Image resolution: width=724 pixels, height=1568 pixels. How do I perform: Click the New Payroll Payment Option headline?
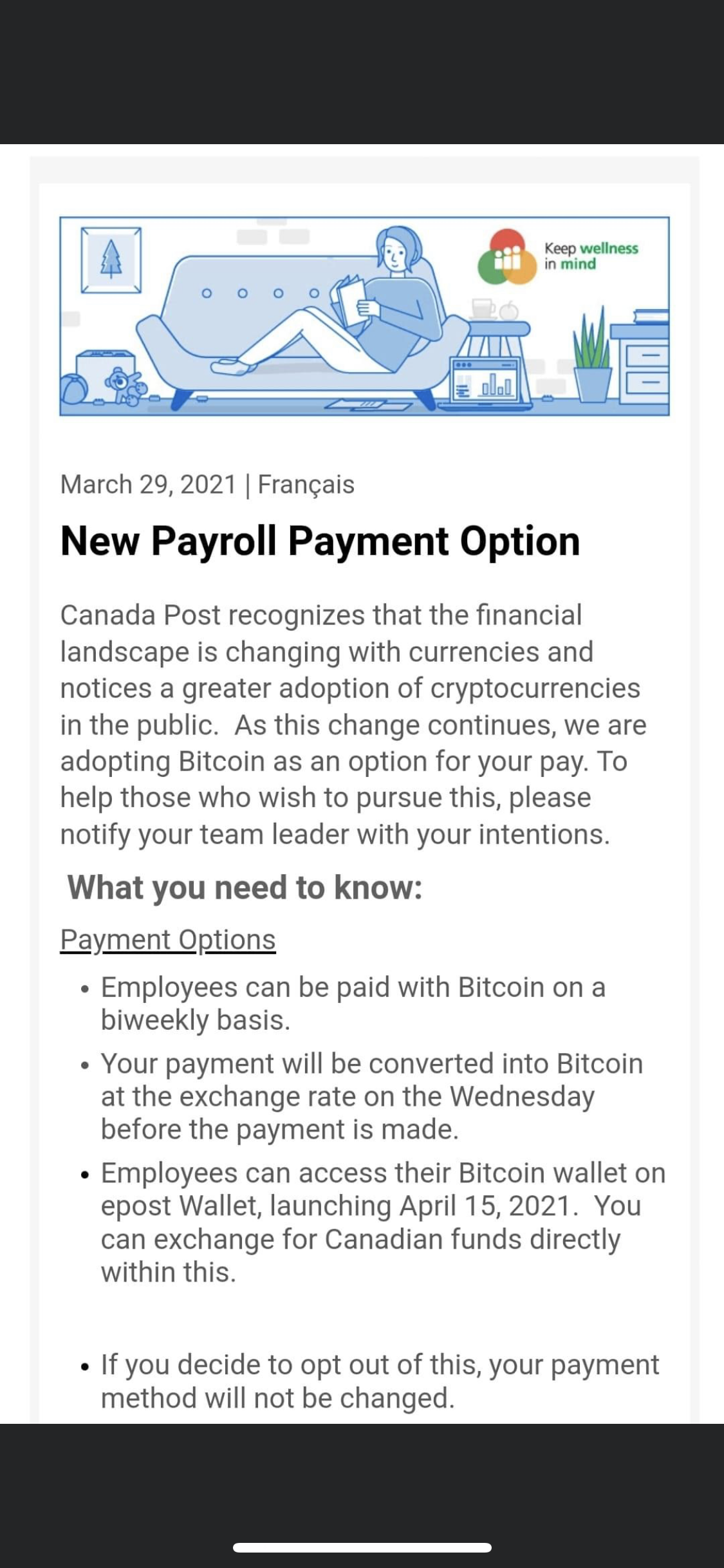[320, 541]
